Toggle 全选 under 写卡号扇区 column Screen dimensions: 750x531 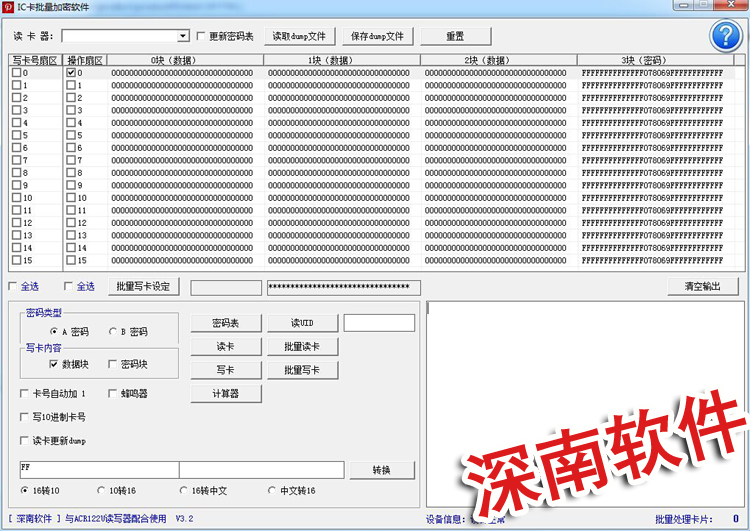[13, 287]
